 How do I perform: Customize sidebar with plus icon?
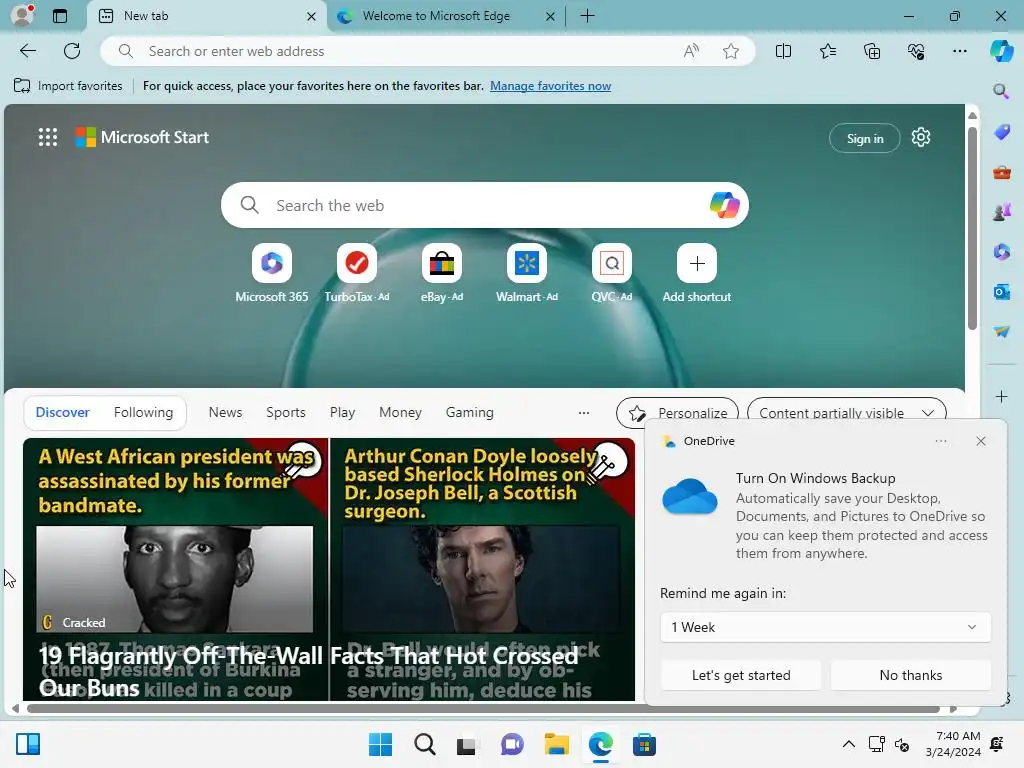coord(1002,396)
